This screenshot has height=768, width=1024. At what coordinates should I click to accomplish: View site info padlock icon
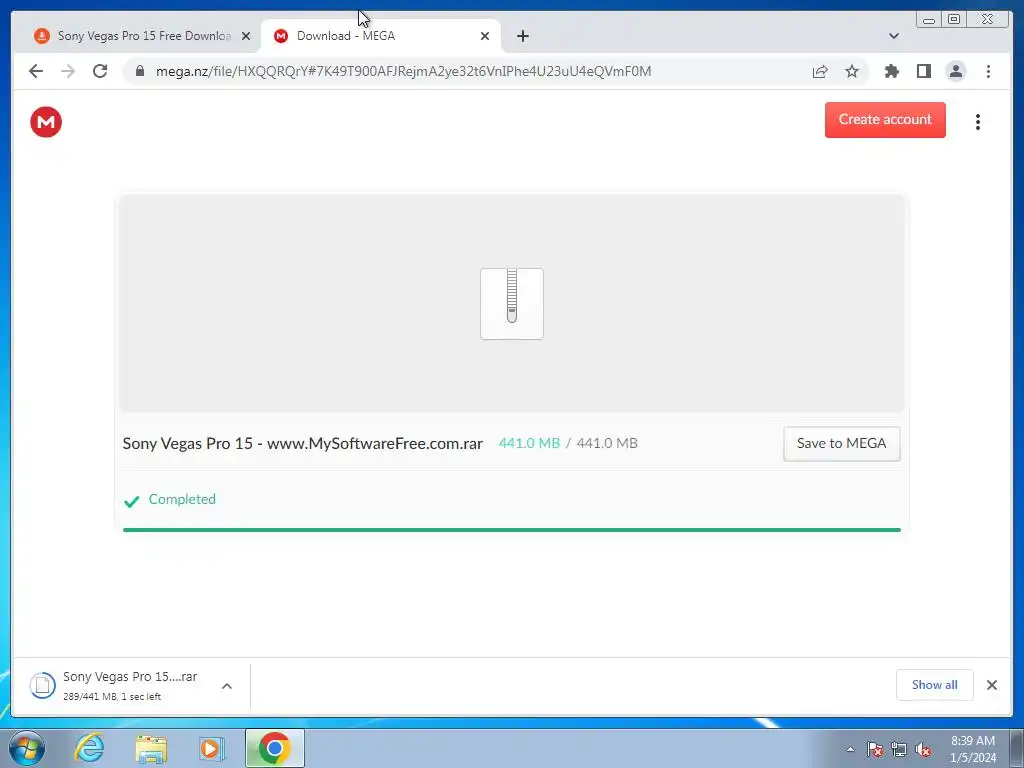coord(140,71)
